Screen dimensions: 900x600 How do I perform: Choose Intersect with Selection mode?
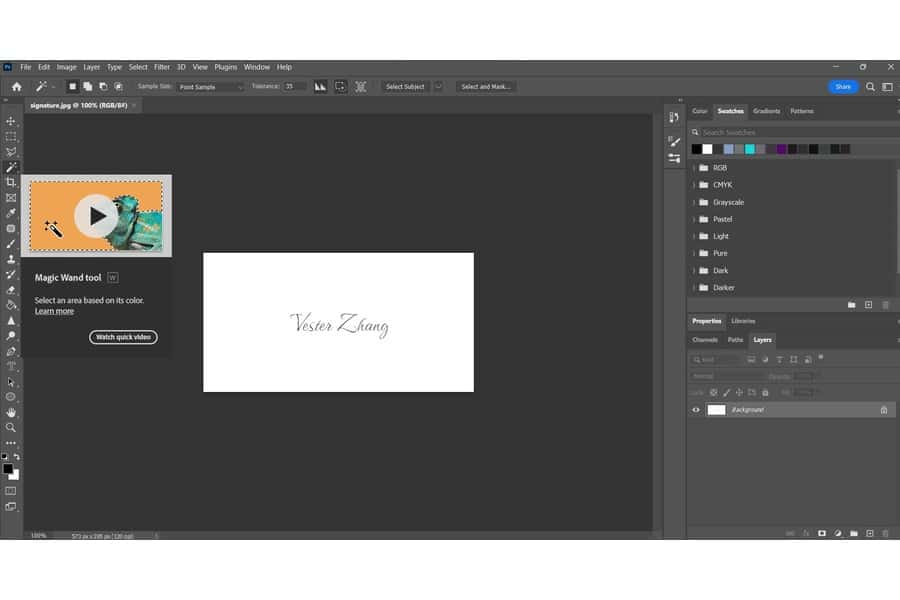119,87
